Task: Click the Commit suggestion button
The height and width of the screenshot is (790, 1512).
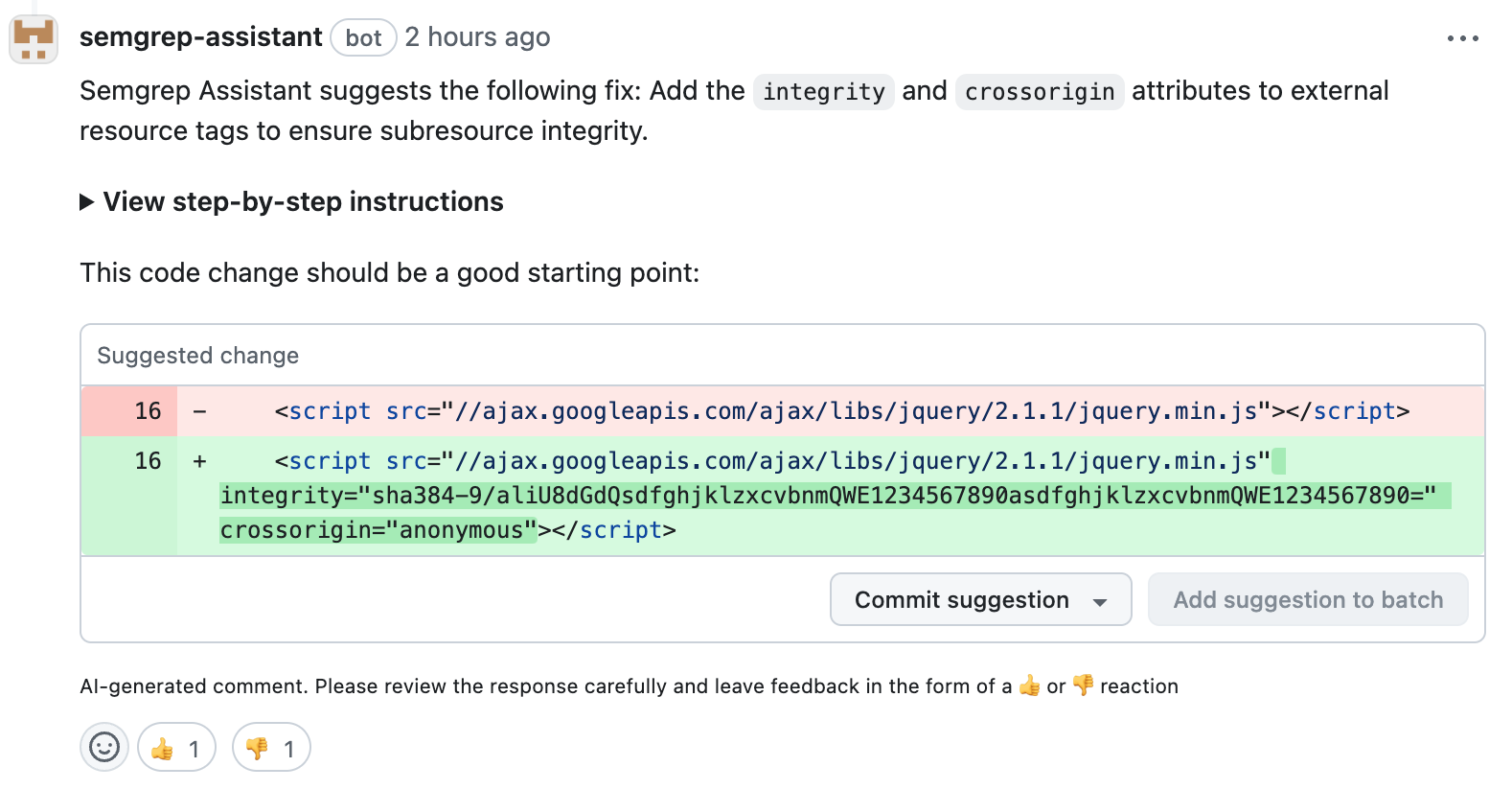Action: coord(961,599)
